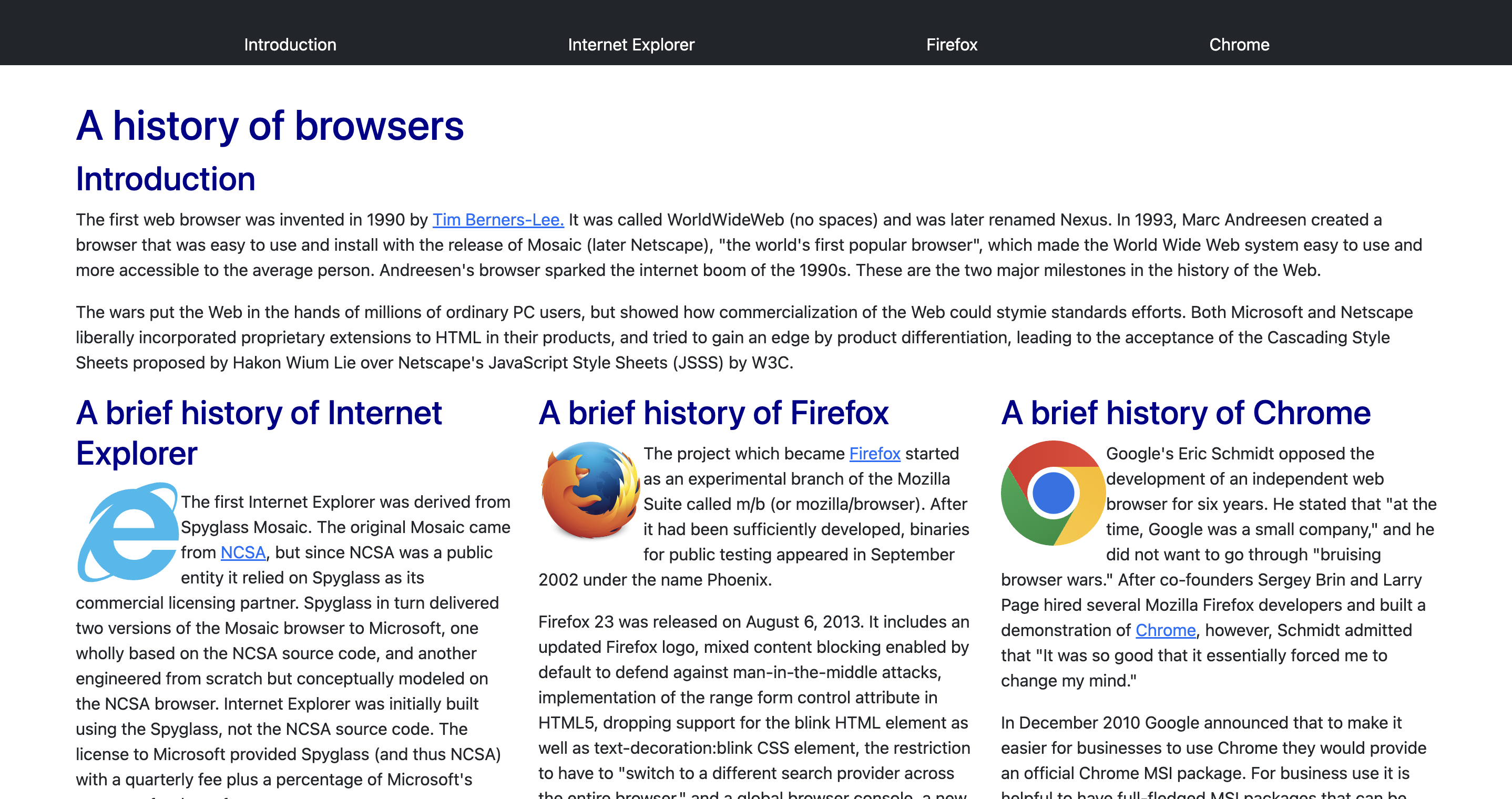Click 'A brief history of Chrome' heading
Image resolution: width=1512 pixels, height=799 pixels.
pyautogui.click(x=1186, y=413)
